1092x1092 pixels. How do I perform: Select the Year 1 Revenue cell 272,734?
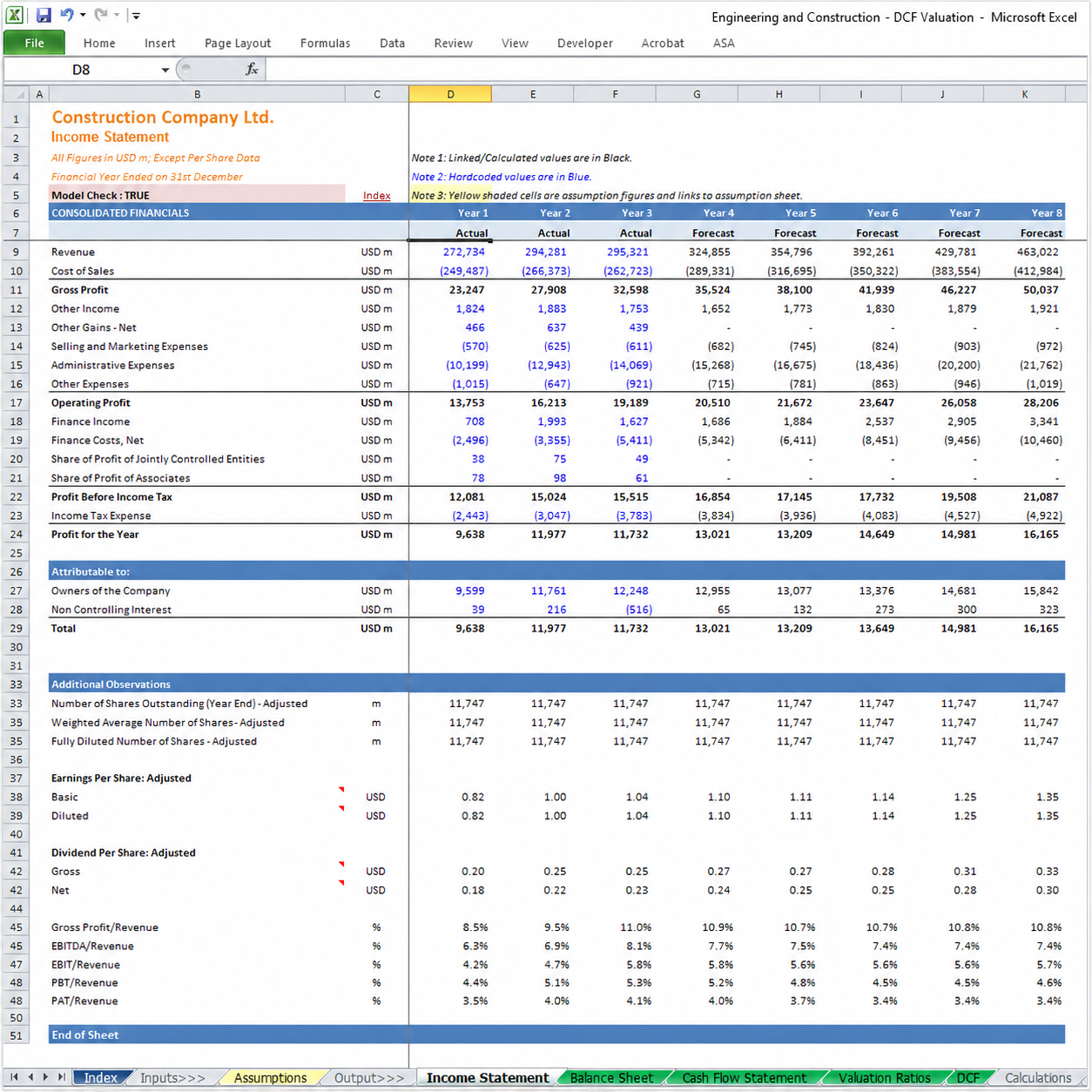450,252
